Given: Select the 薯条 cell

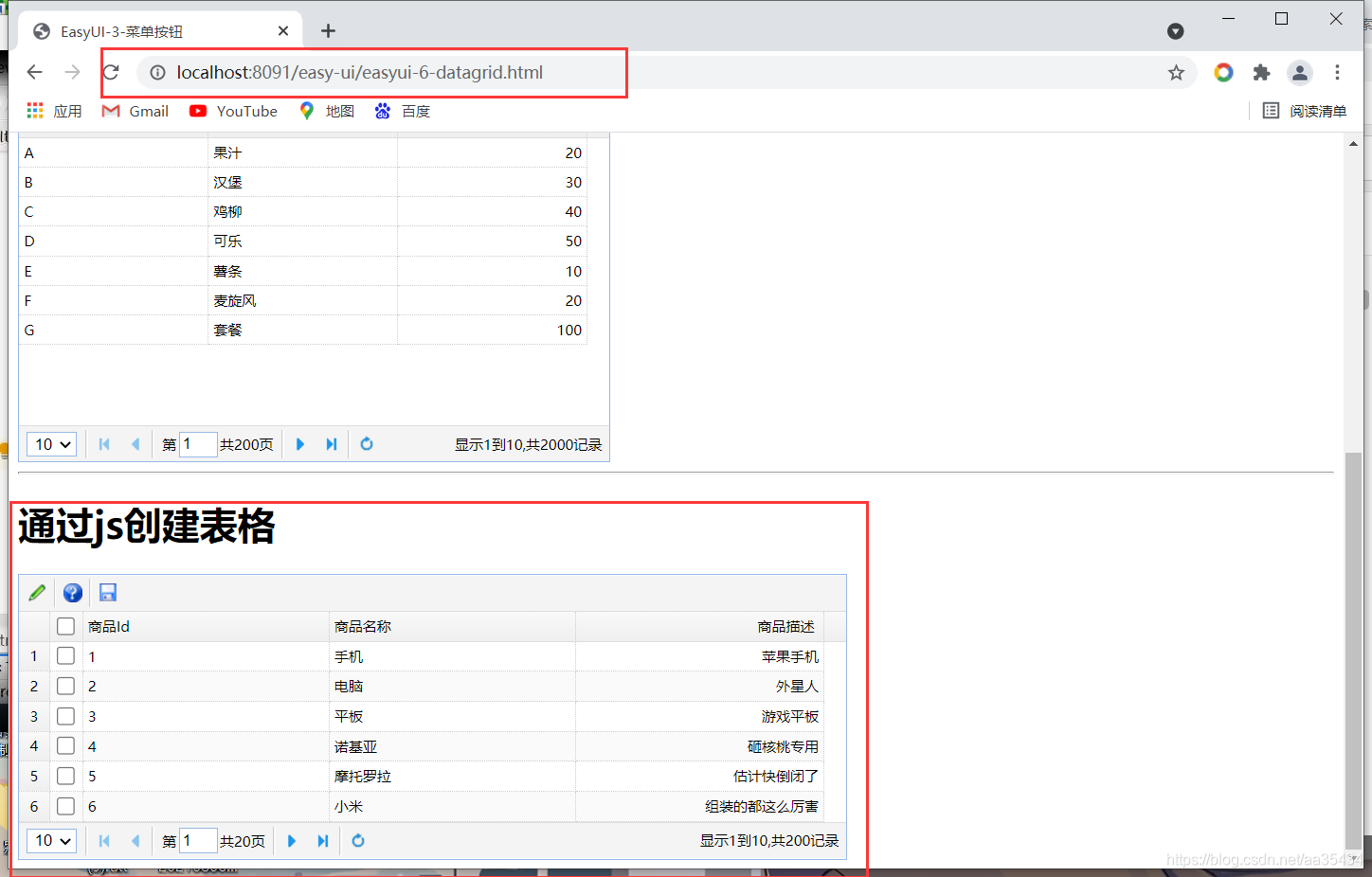Looking at the screenshot, I should pyautogui.click(x=302, y=271).
